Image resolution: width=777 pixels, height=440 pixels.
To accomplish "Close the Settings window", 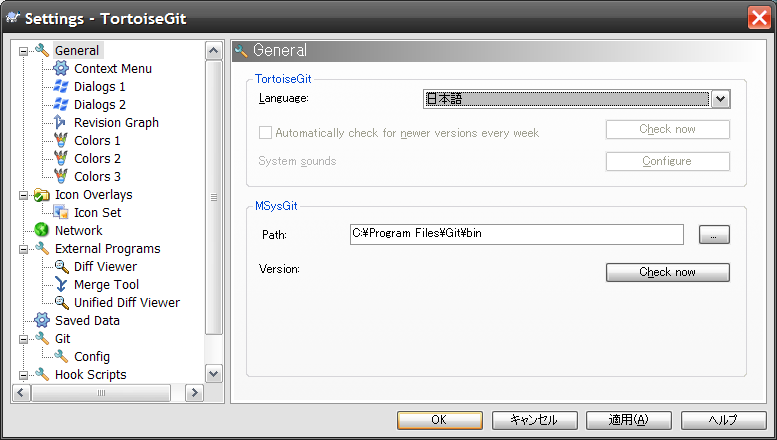I will pyautogui.click(x=759, y=18).
